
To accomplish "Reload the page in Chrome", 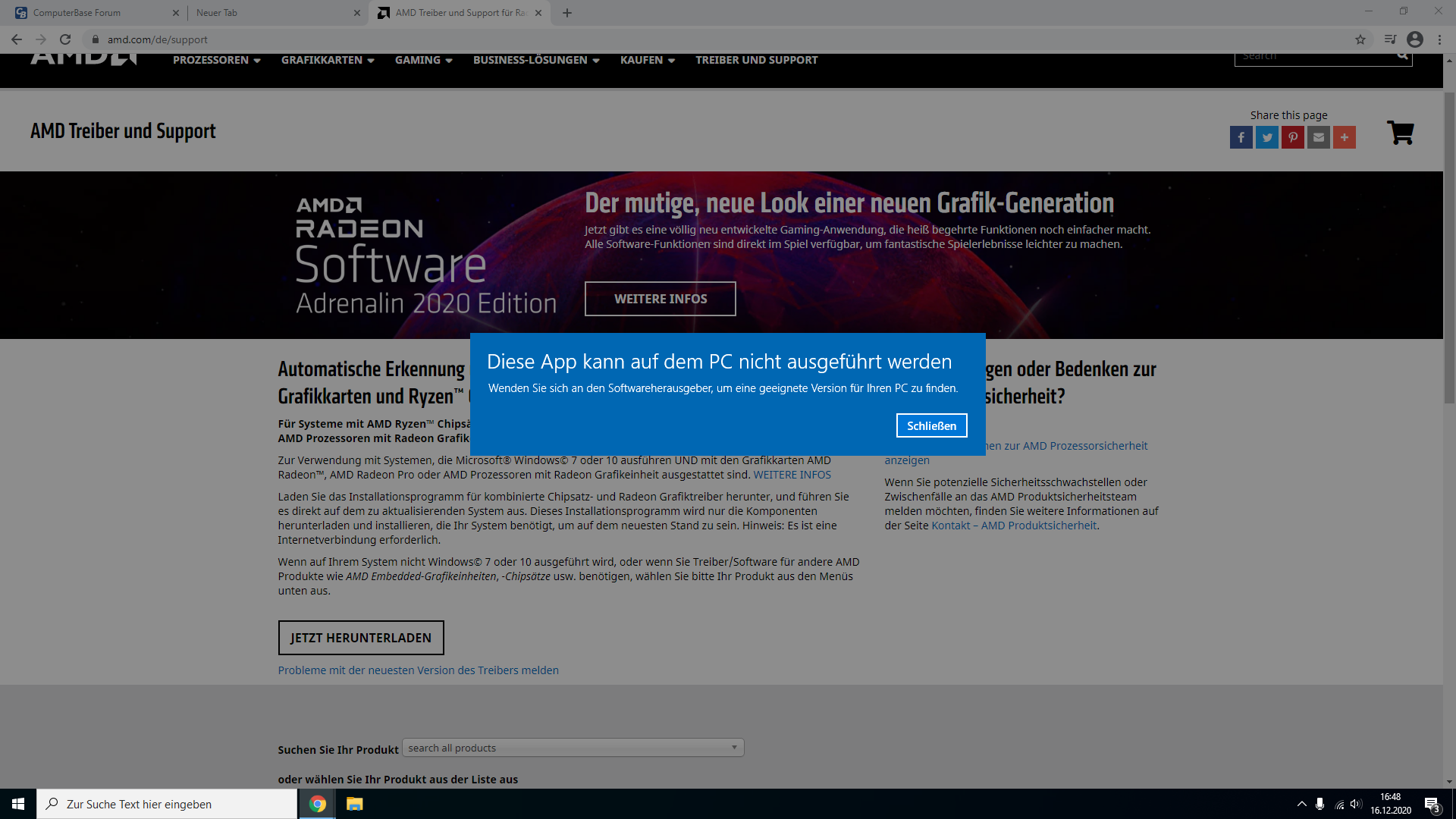I will 65,39.
